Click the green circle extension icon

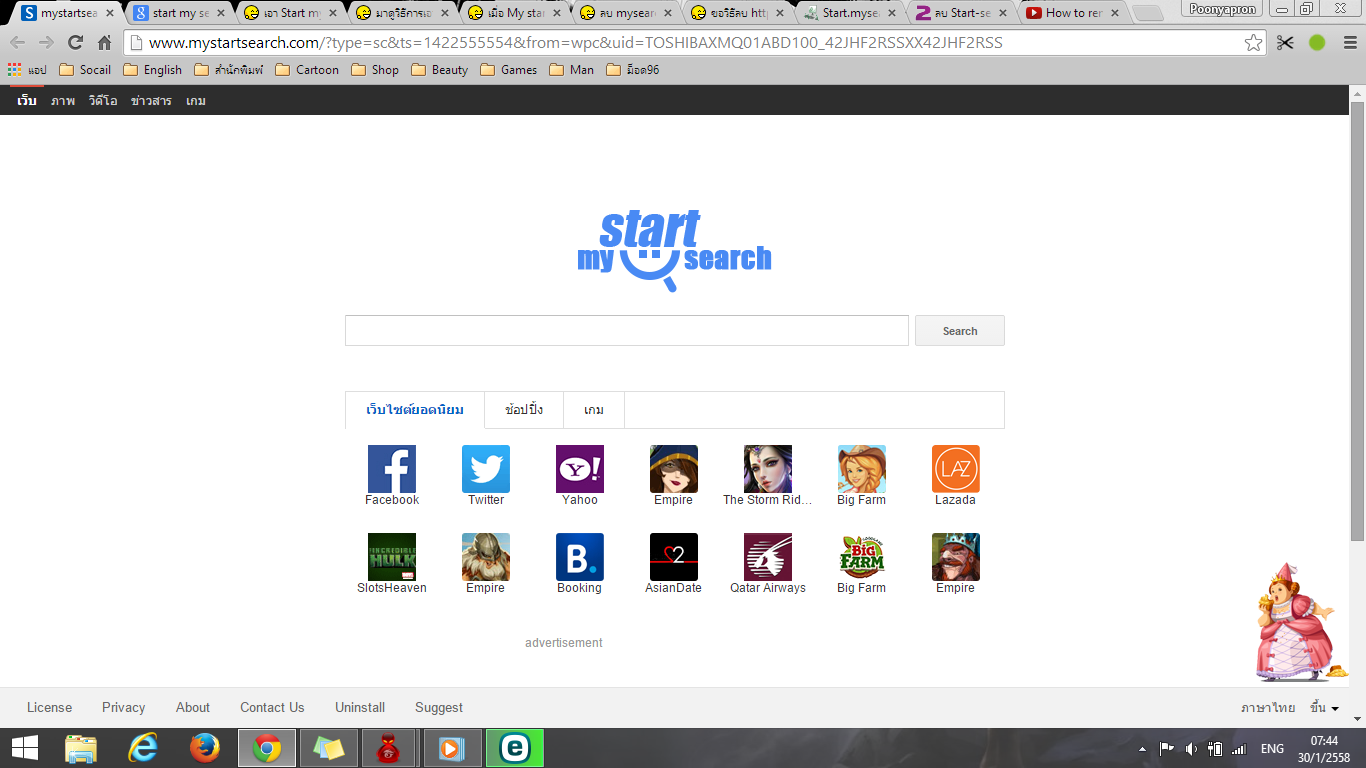1317,43
